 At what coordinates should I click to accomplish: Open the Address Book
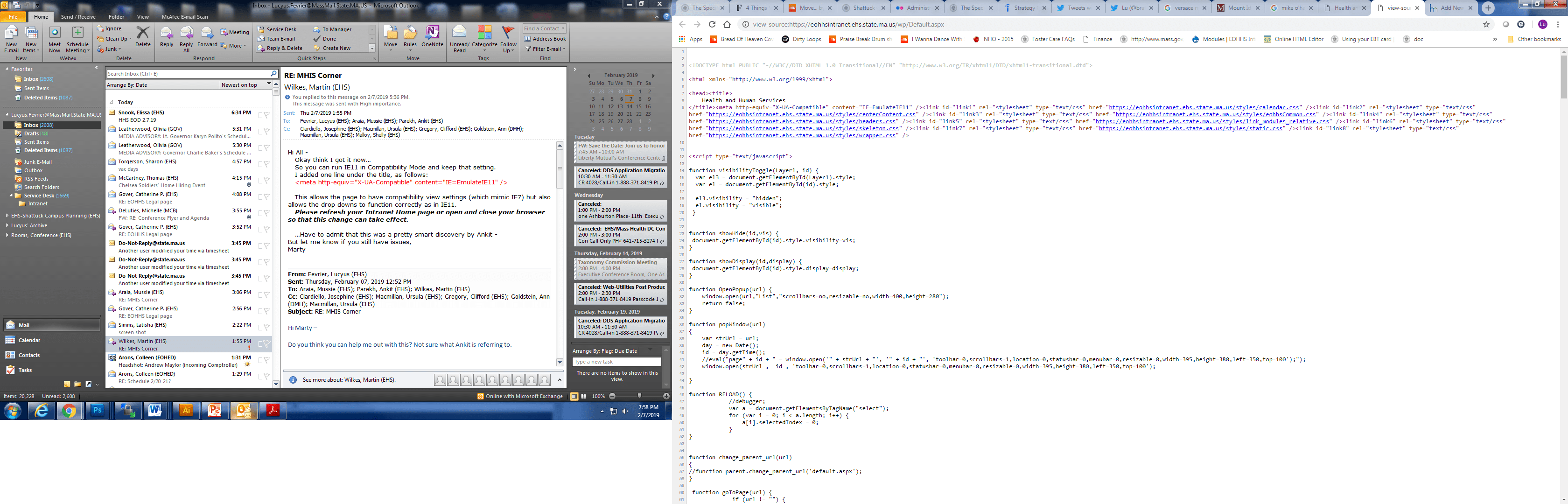(x=546, y=39)
